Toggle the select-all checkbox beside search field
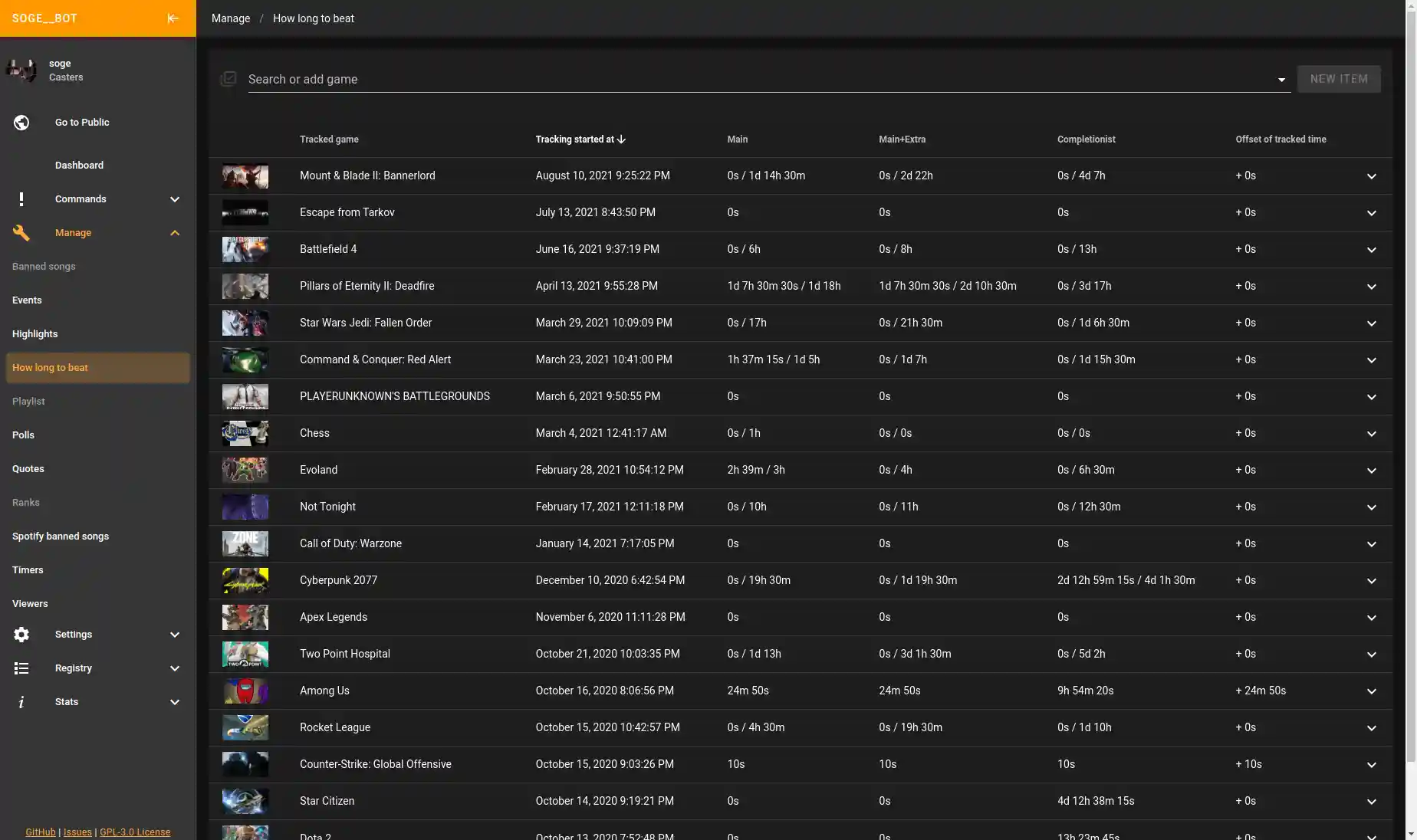This screenshot has height=840, width=1417. [228, 79]
